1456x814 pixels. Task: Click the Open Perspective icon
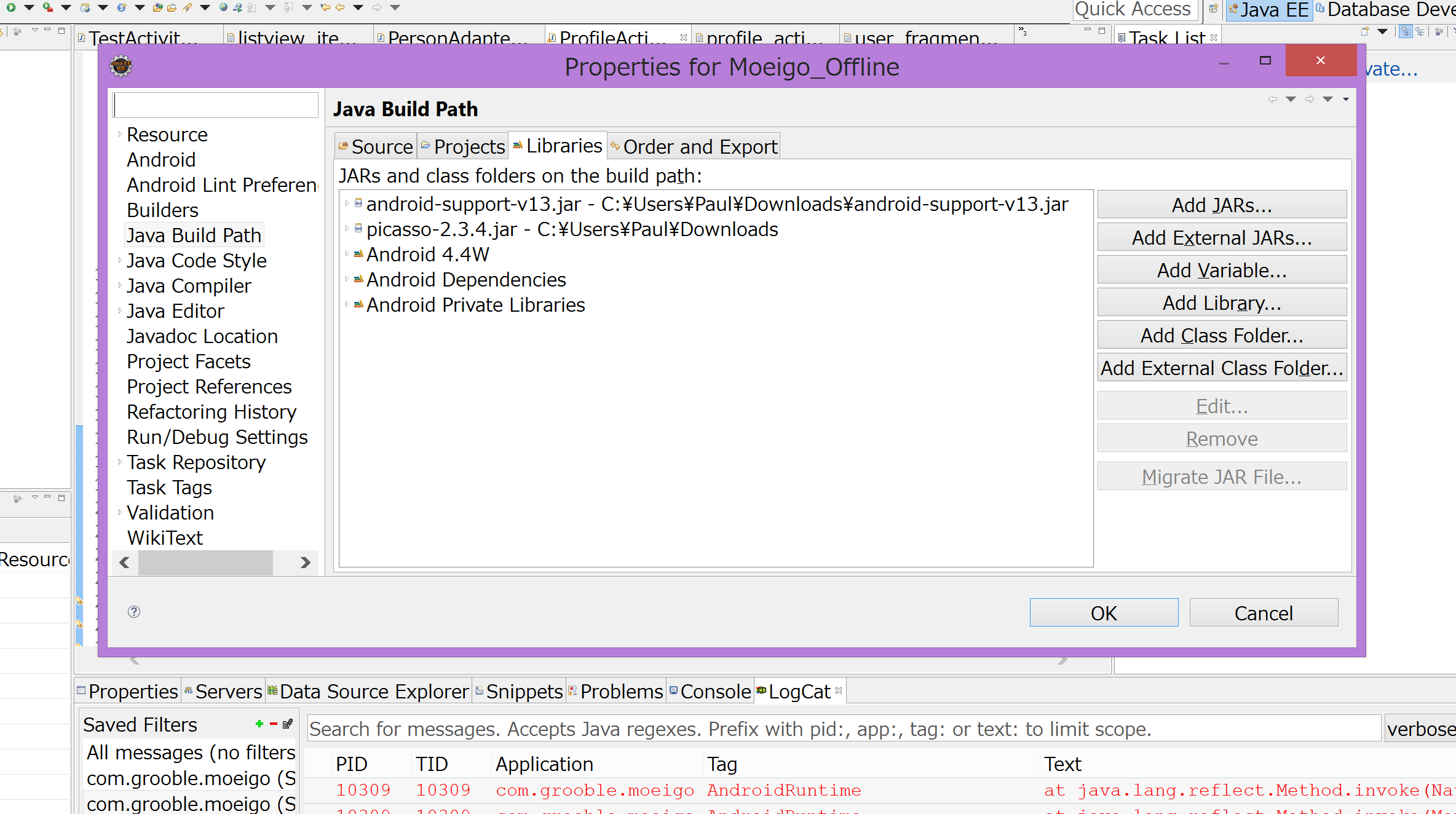coord(1213,9)
